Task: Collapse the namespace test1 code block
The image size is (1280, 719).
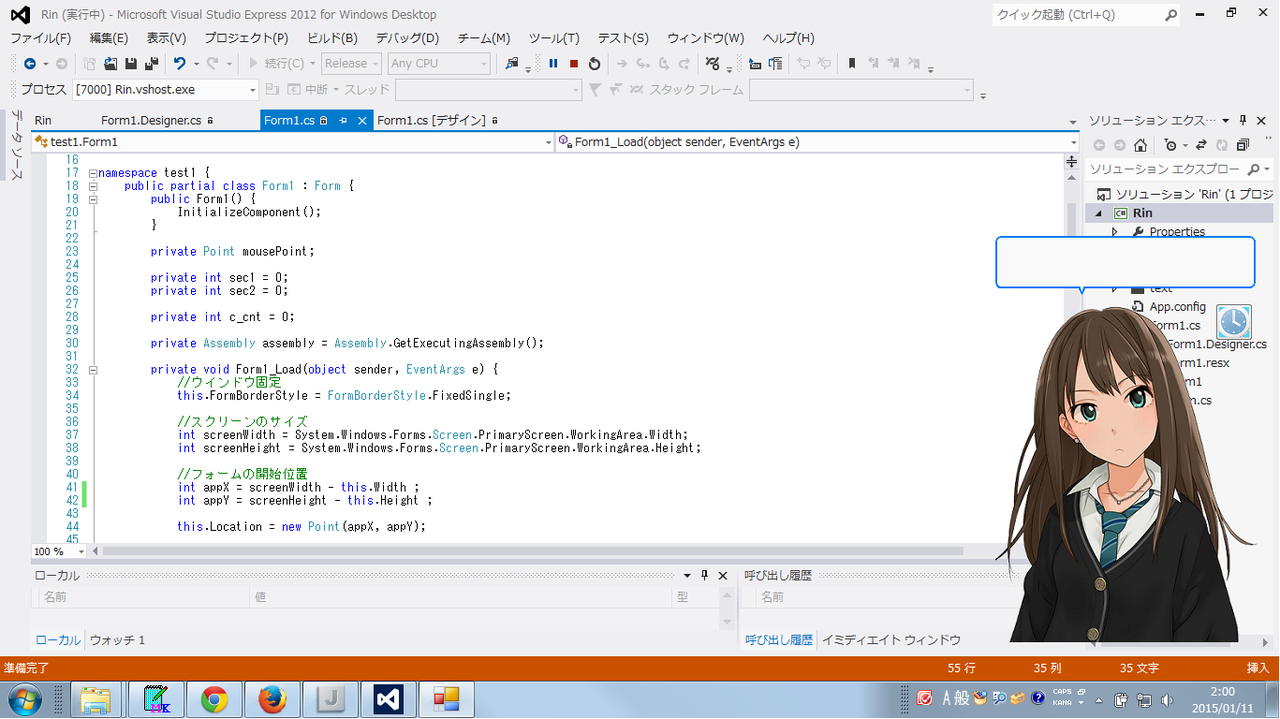Action: (x=92, y=173)
